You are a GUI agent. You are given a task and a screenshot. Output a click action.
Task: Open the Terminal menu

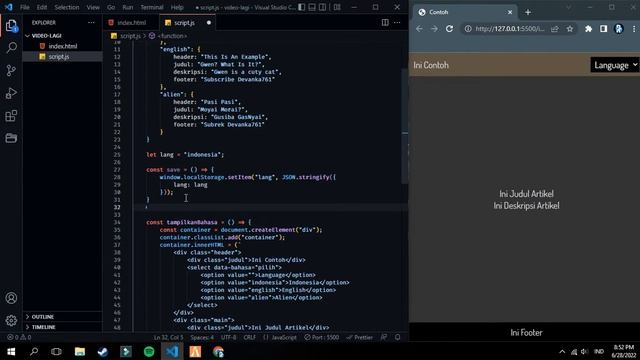(x=152, y=7)
